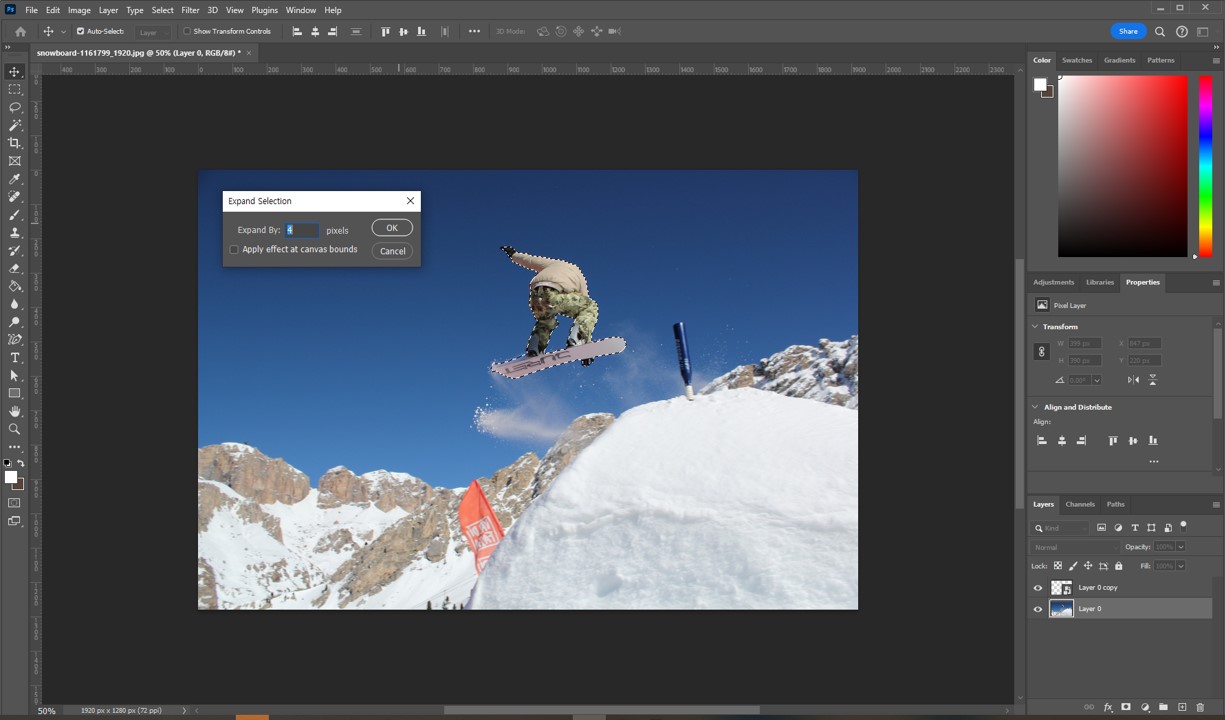Enable Show Transform Controls checkbox

click(187, 31)
